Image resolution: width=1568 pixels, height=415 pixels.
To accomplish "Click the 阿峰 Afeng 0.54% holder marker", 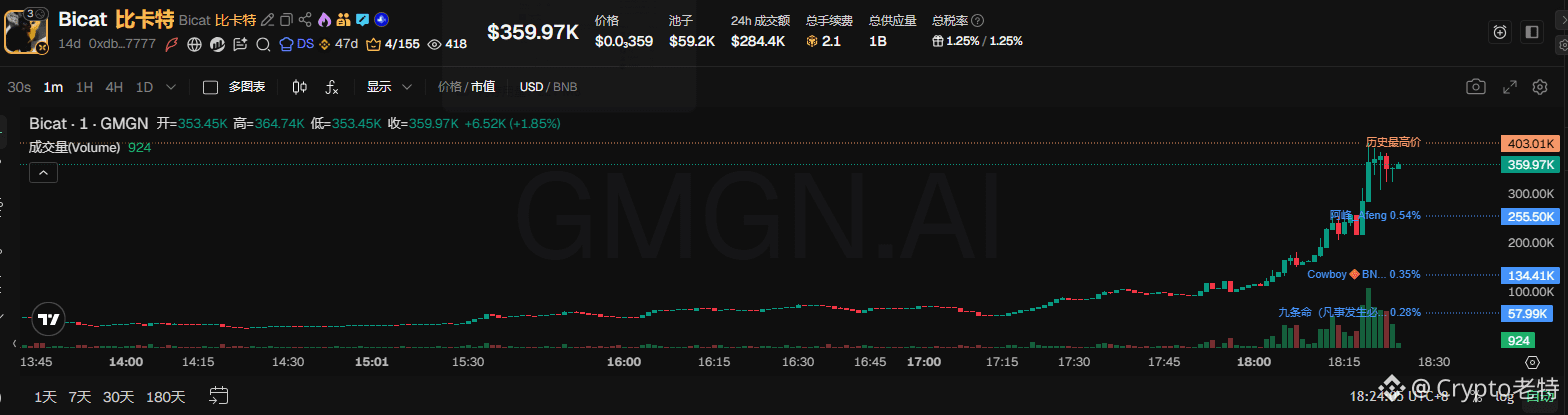I will [1375, 215].
